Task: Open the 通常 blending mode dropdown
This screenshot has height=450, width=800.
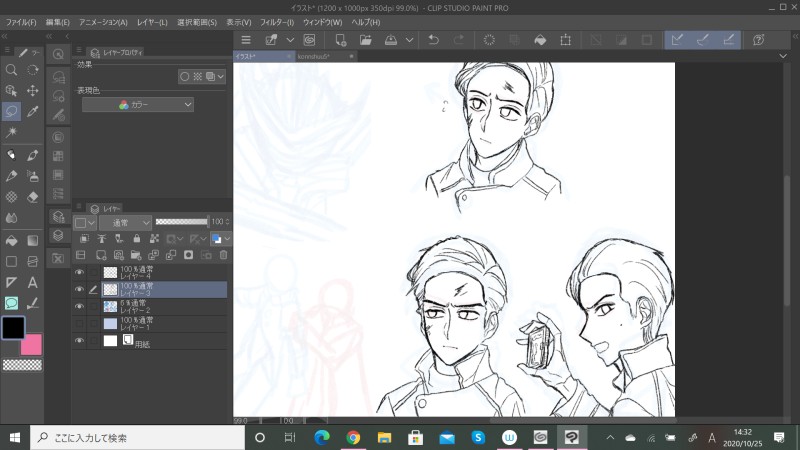Action: pos(125,222)
